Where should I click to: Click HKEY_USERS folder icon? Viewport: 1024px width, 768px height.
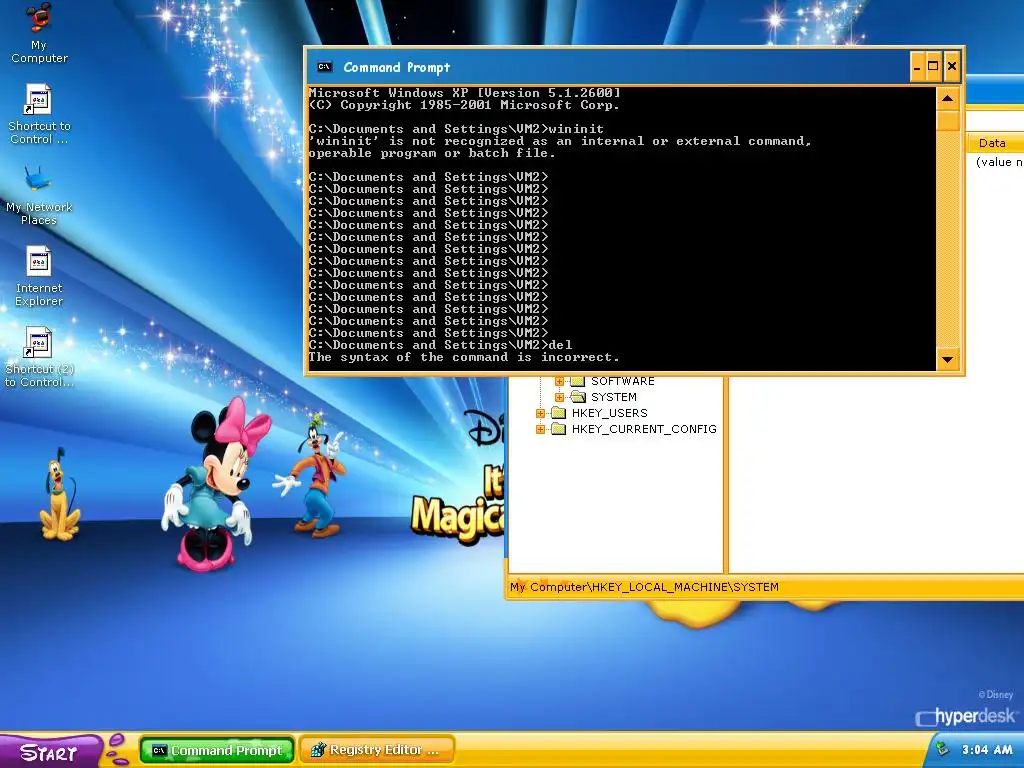pyautogui.click(x=558, y=413)
